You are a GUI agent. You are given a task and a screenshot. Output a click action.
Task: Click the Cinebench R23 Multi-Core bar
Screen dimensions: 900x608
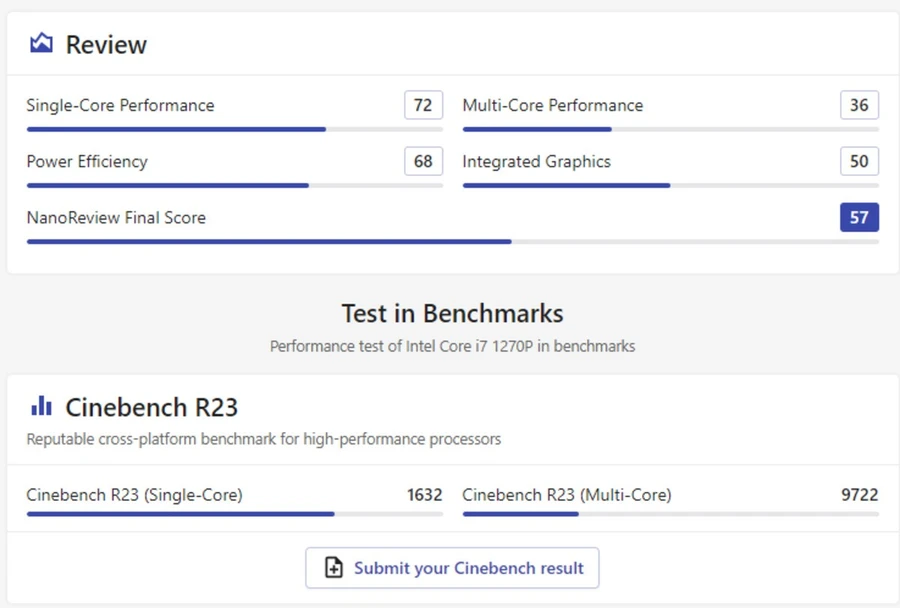670,514
